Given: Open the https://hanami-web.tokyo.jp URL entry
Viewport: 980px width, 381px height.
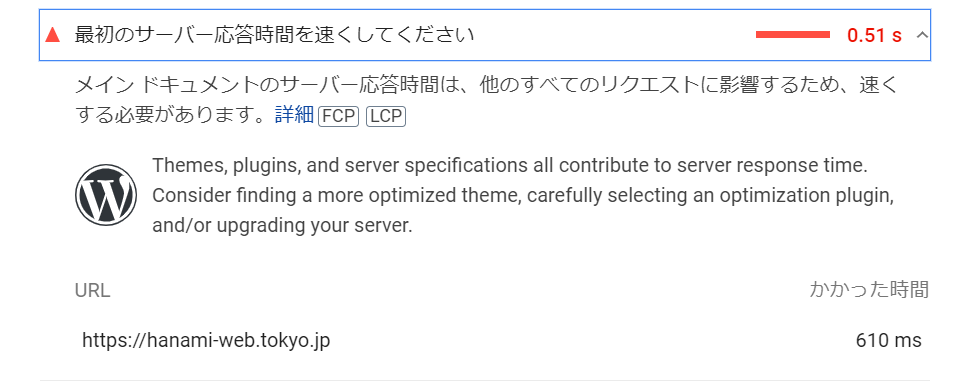Looking at the screenshot, I should click(x=206, y=340).
